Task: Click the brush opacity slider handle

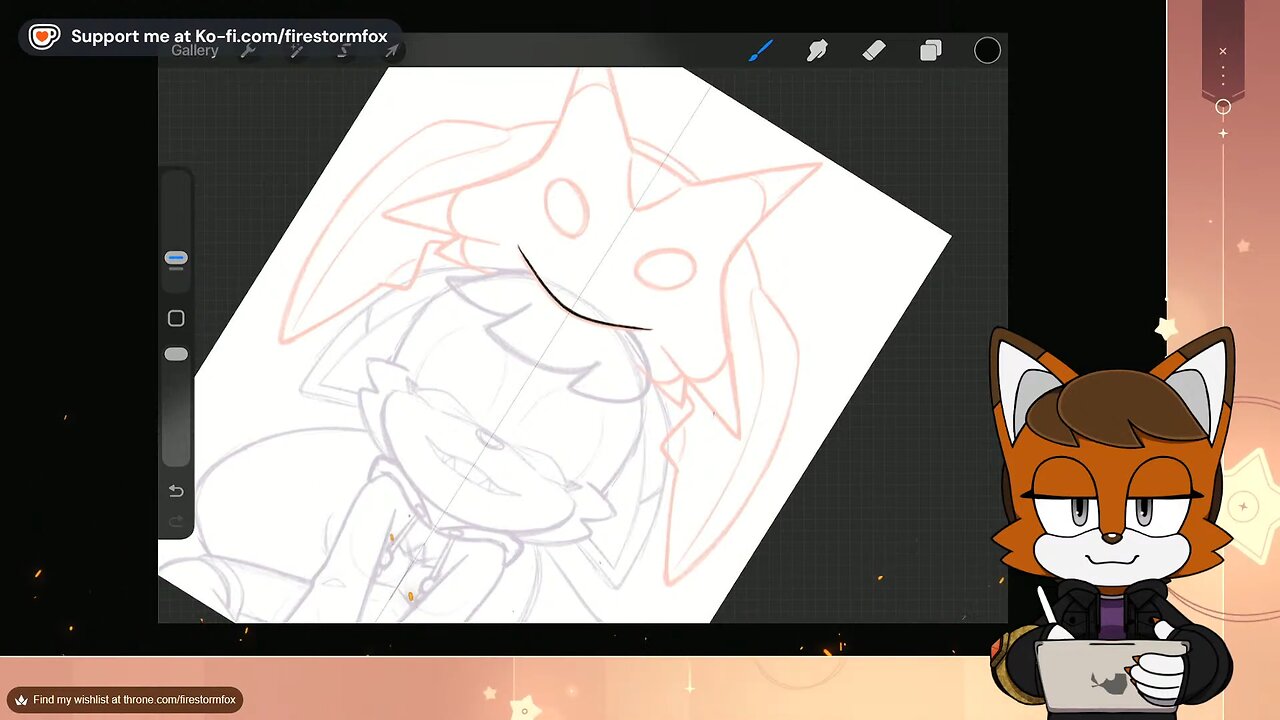Action: tap(176, 354)
